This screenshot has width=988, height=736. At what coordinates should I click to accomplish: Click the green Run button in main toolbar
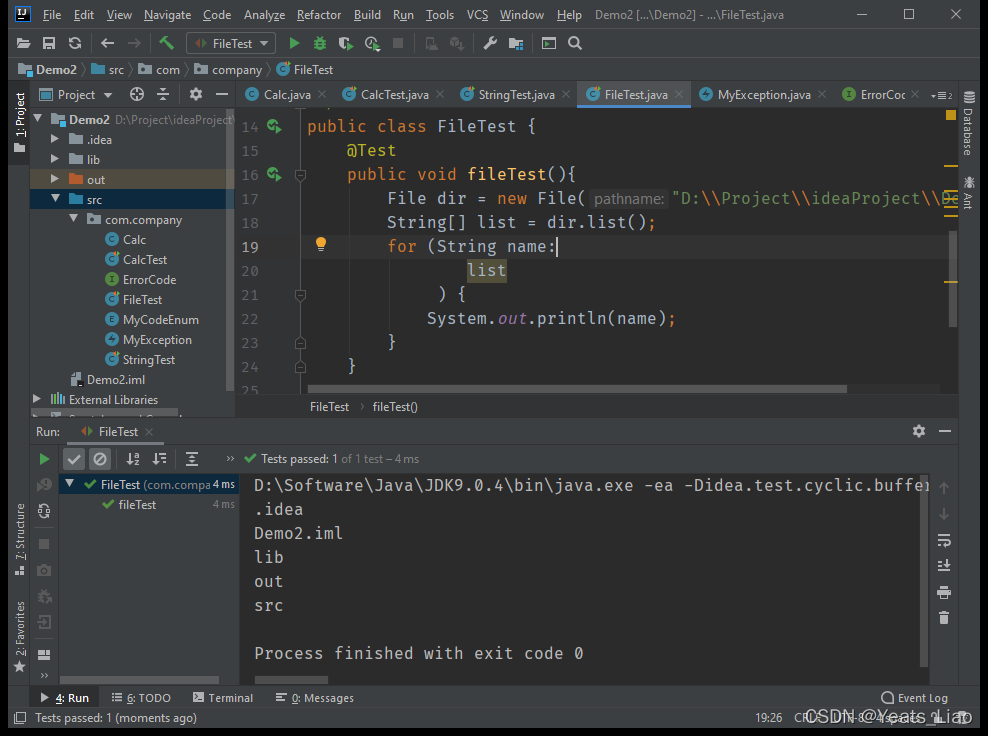click(294, 43)
